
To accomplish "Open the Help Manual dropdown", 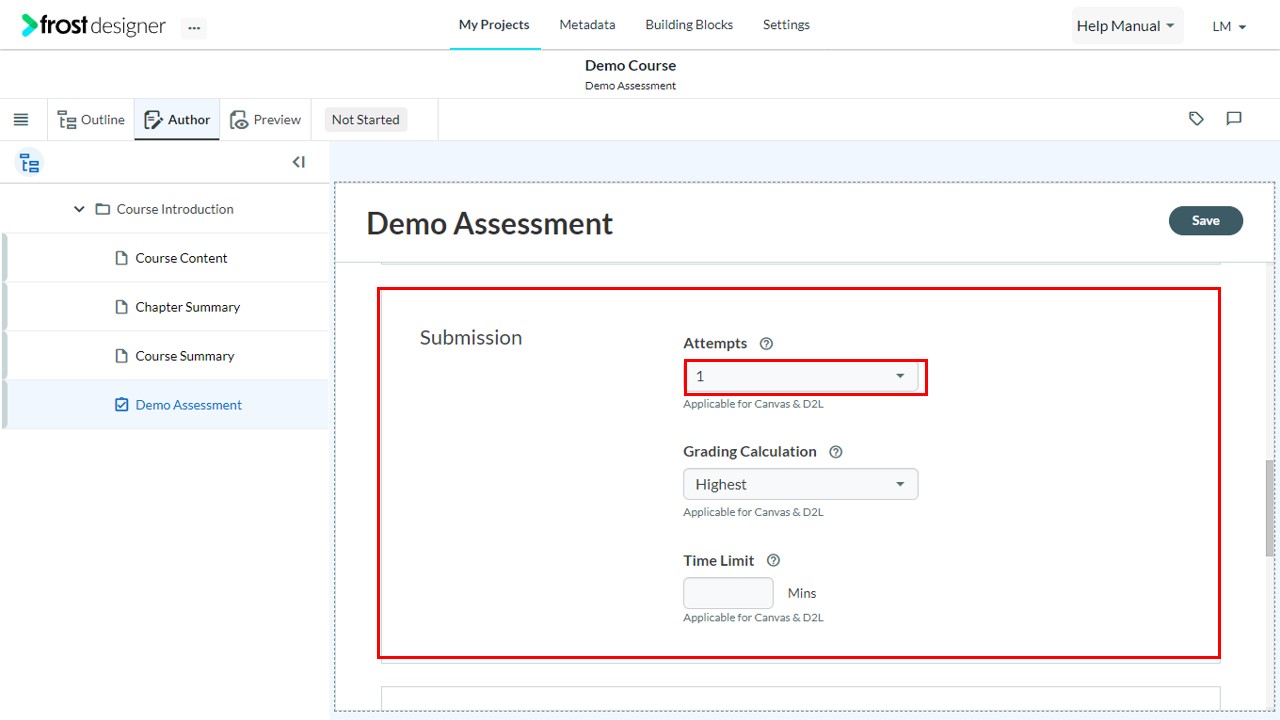I will tap(1127, 26).
